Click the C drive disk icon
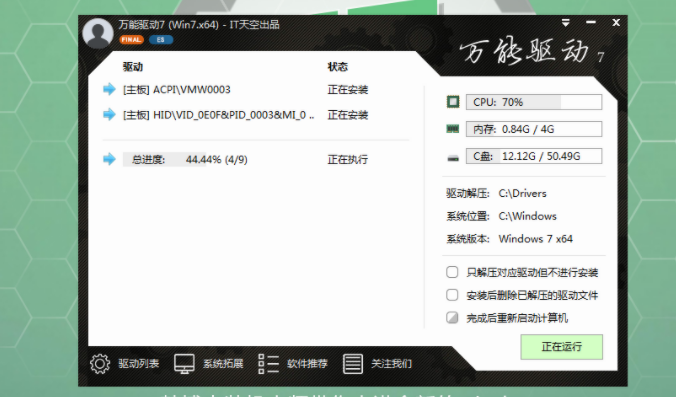The height and width of the screenshot is (397, 676). pos(453,159)
